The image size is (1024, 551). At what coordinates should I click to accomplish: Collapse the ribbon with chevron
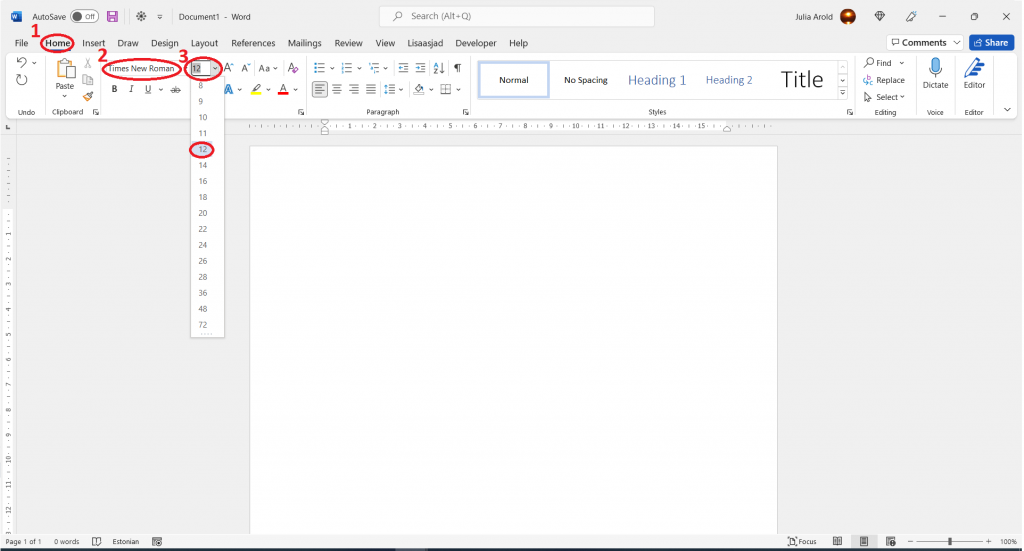[1007, 110]
